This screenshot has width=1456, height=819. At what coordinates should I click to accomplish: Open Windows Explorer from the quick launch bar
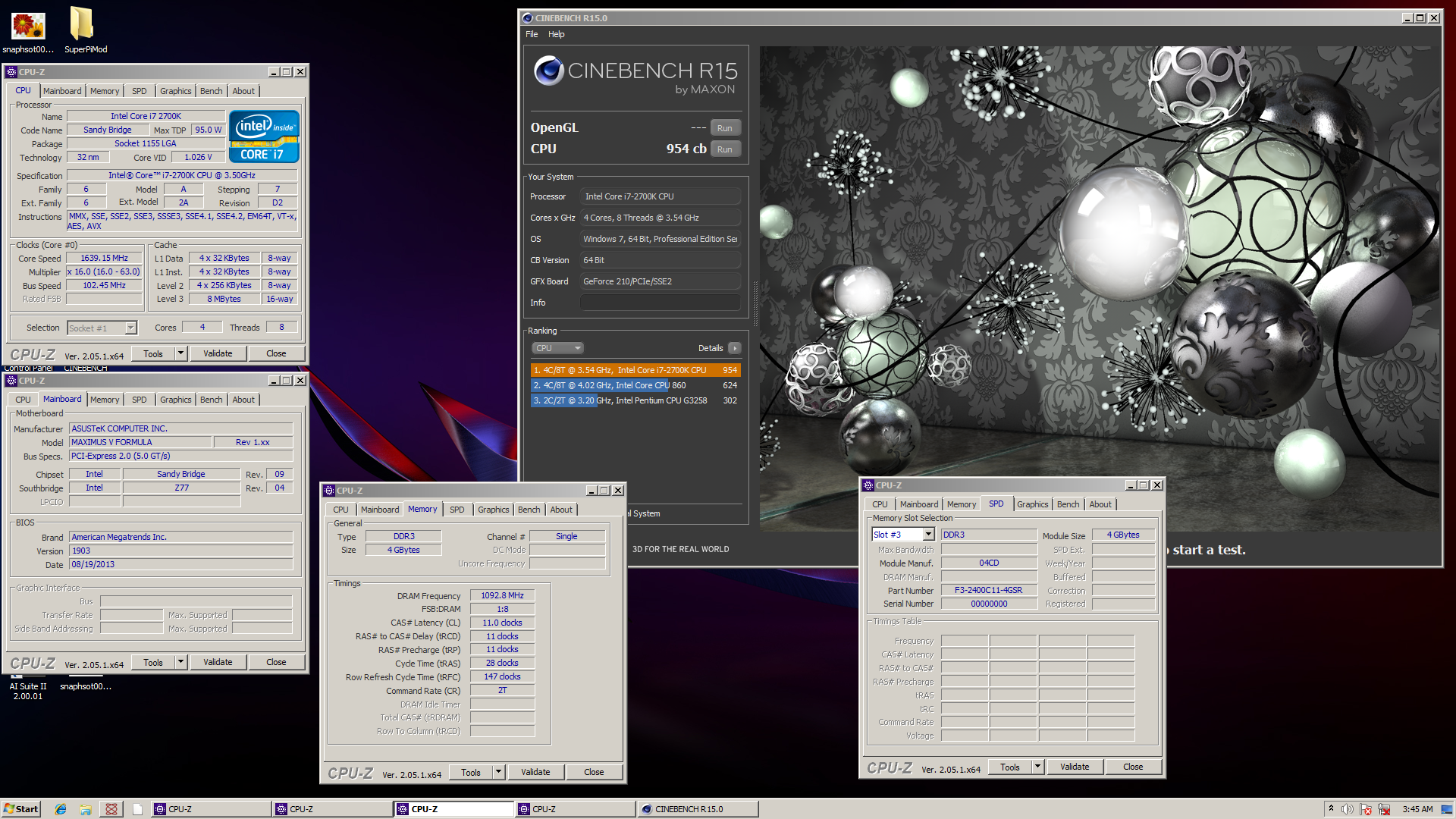(86, 809)
